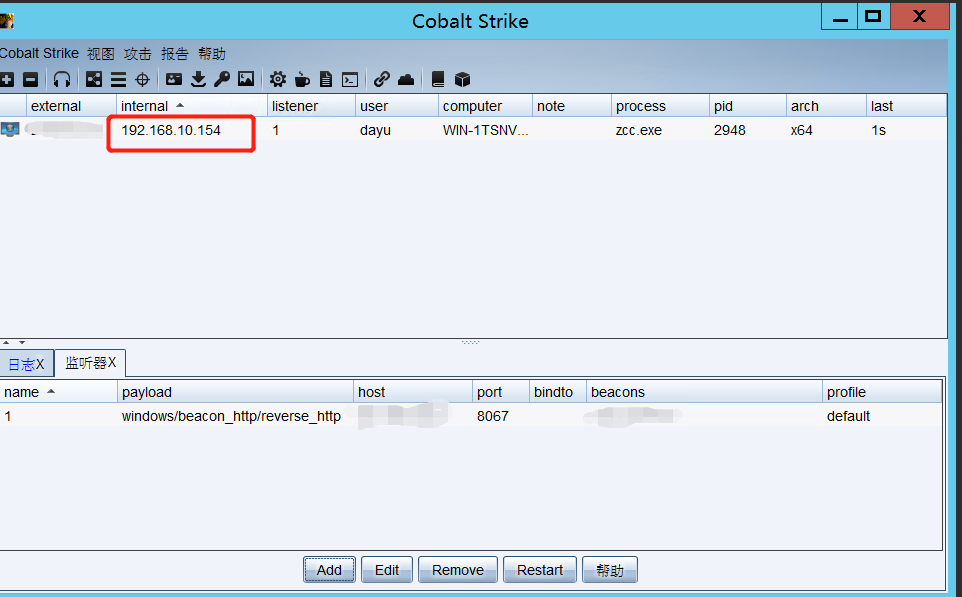Click the 帮助 button below listeners
The height and width of the screenshot is (597, 962).
[x=610, y=570]
